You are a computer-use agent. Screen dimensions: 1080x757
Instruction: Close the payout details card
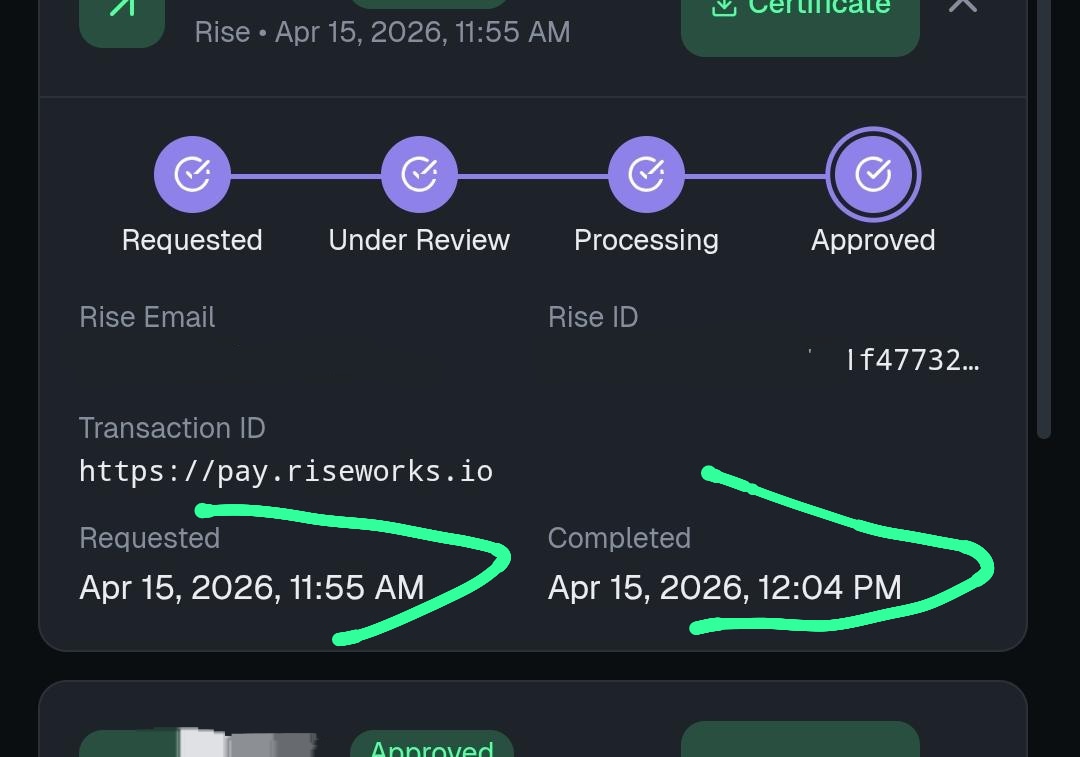click(x=962, y=6)
